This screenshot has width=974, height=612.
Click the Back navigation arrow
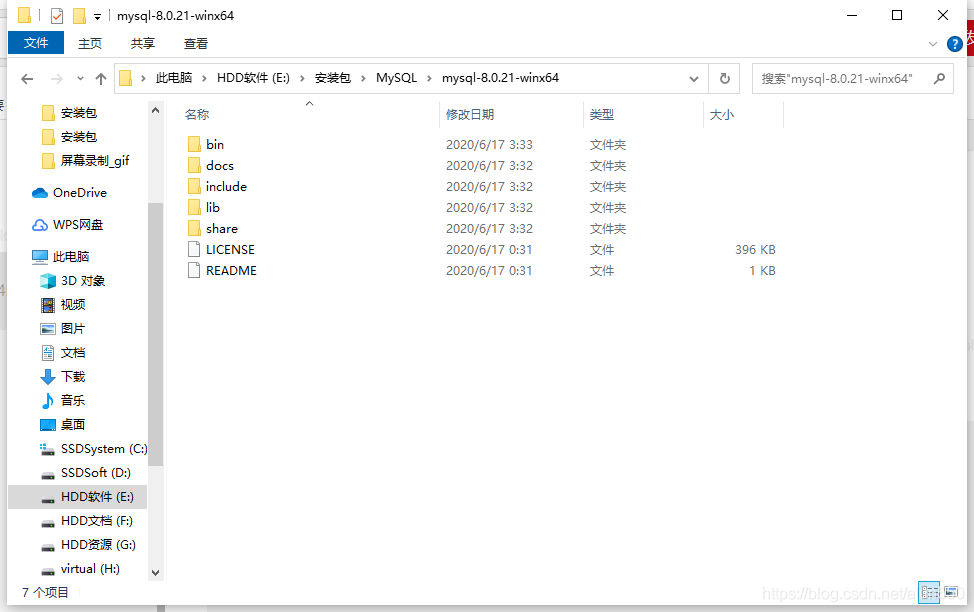pyautogui.click(x=27, y=79)
